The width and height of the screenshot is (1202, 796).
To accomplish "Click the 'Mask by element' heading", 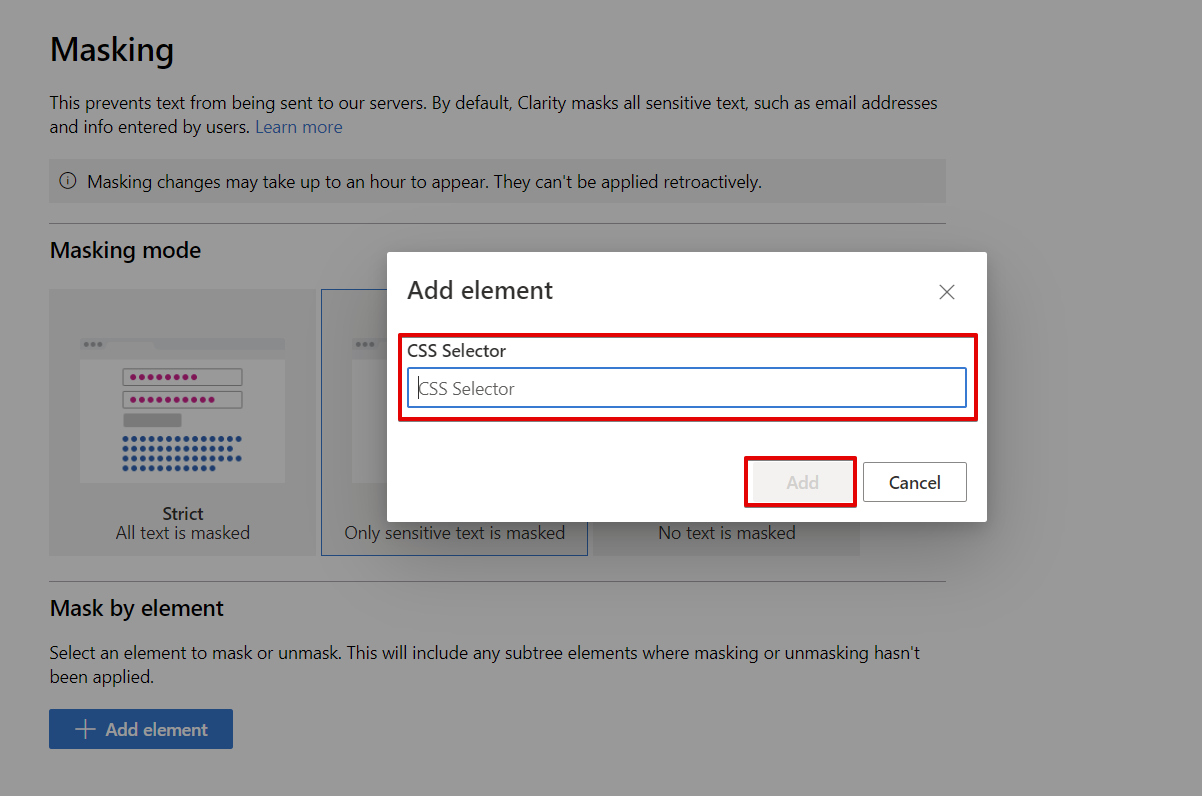I will [x=137, y=608].
